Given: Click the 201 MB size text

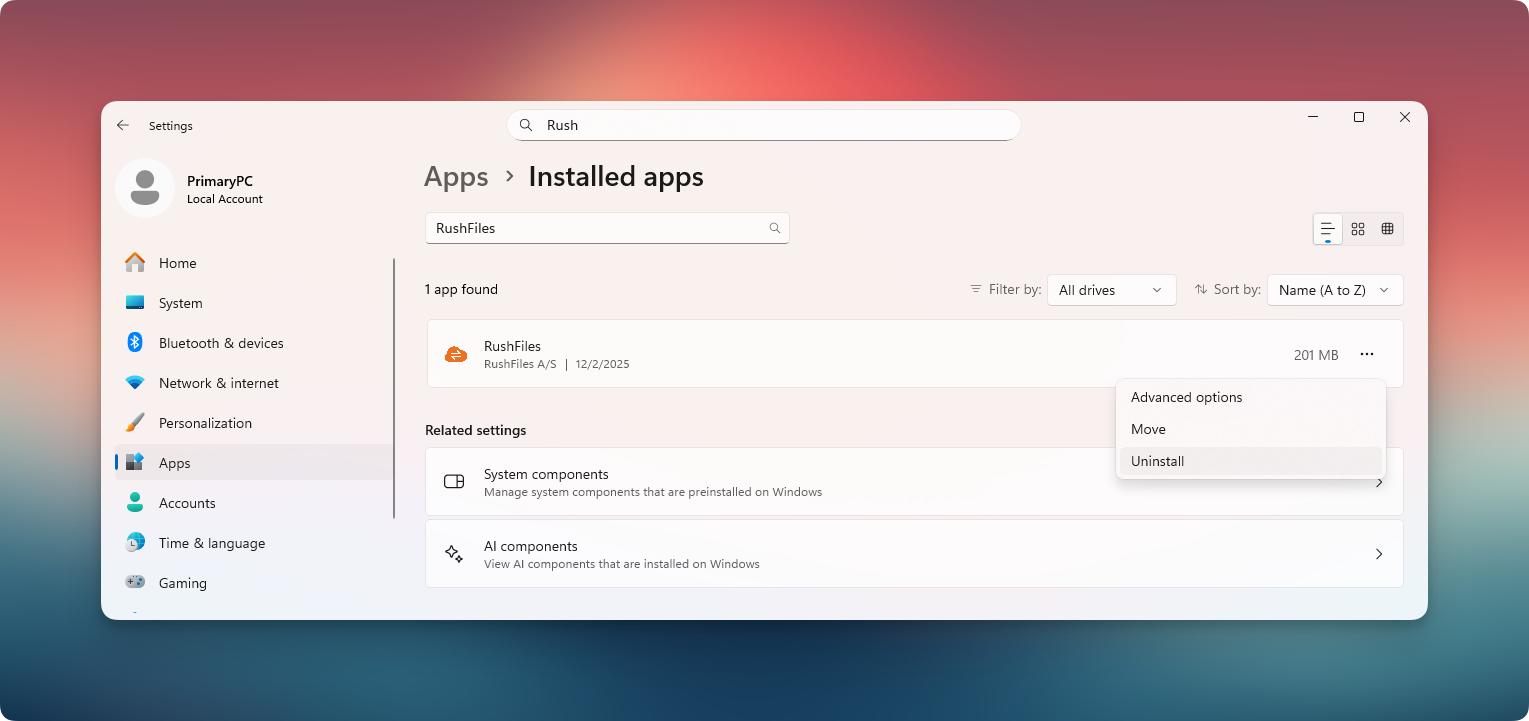Looking at the screenshot, I should pyautogui.click(x=1316, y=355).
